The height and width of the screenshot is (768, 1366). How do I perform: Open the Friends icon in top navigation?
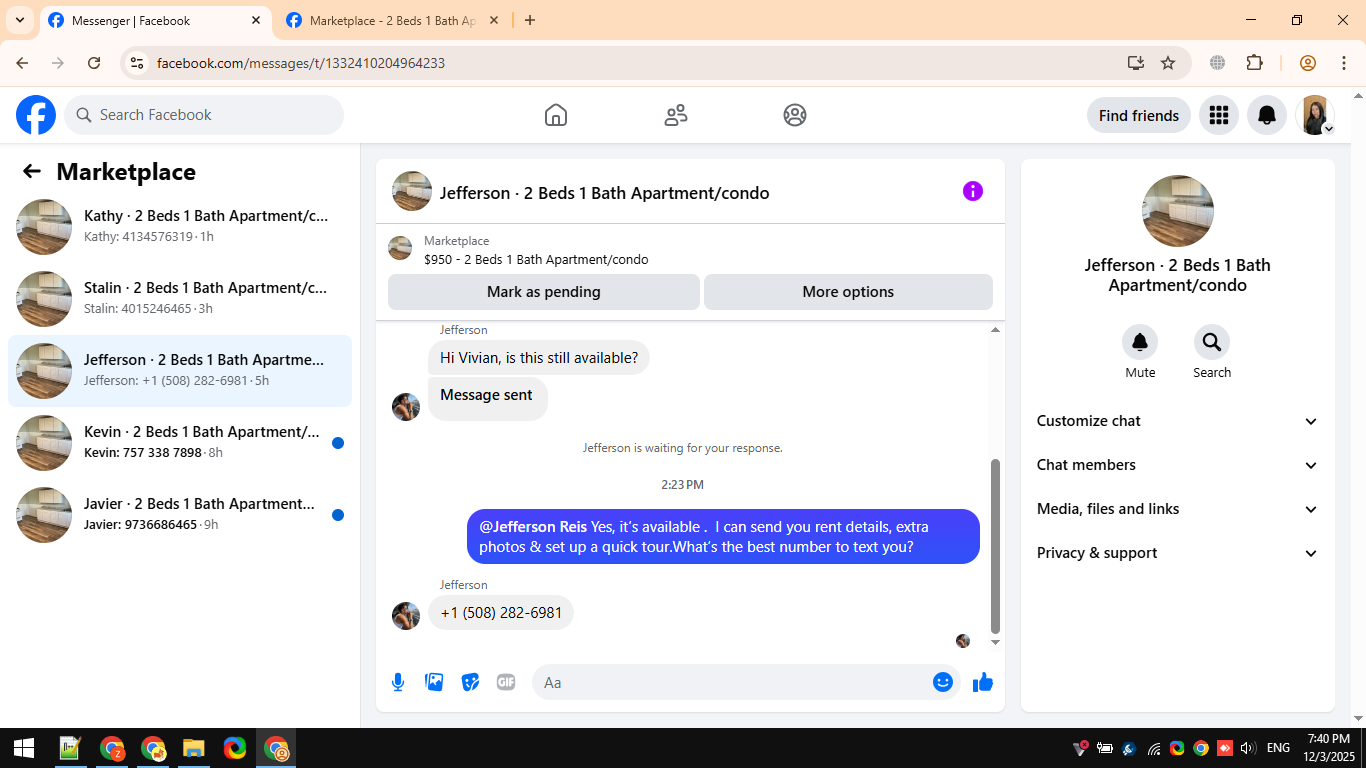(x=676, y=115)
